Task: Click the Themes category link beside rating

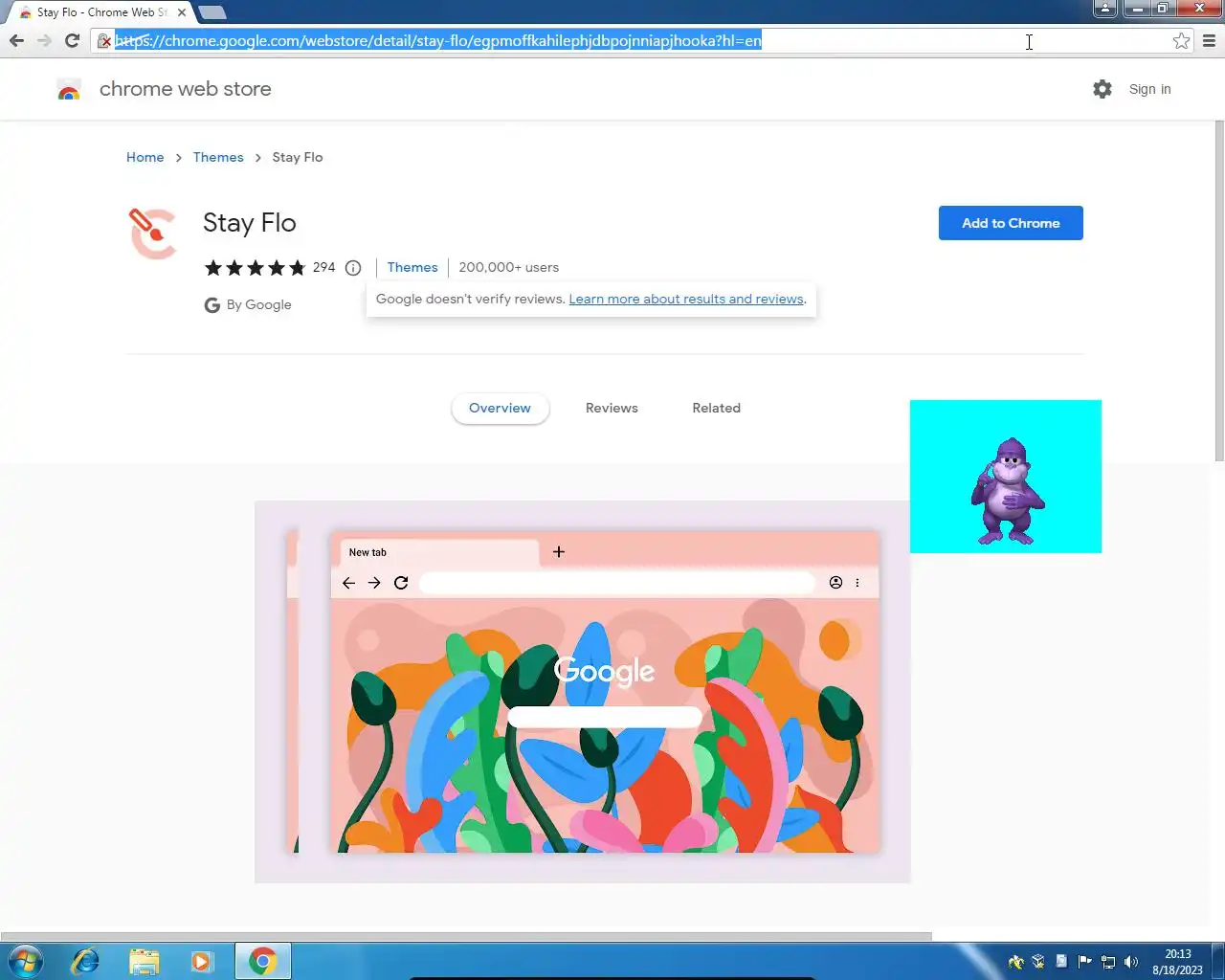Action: tap(412, 267)
